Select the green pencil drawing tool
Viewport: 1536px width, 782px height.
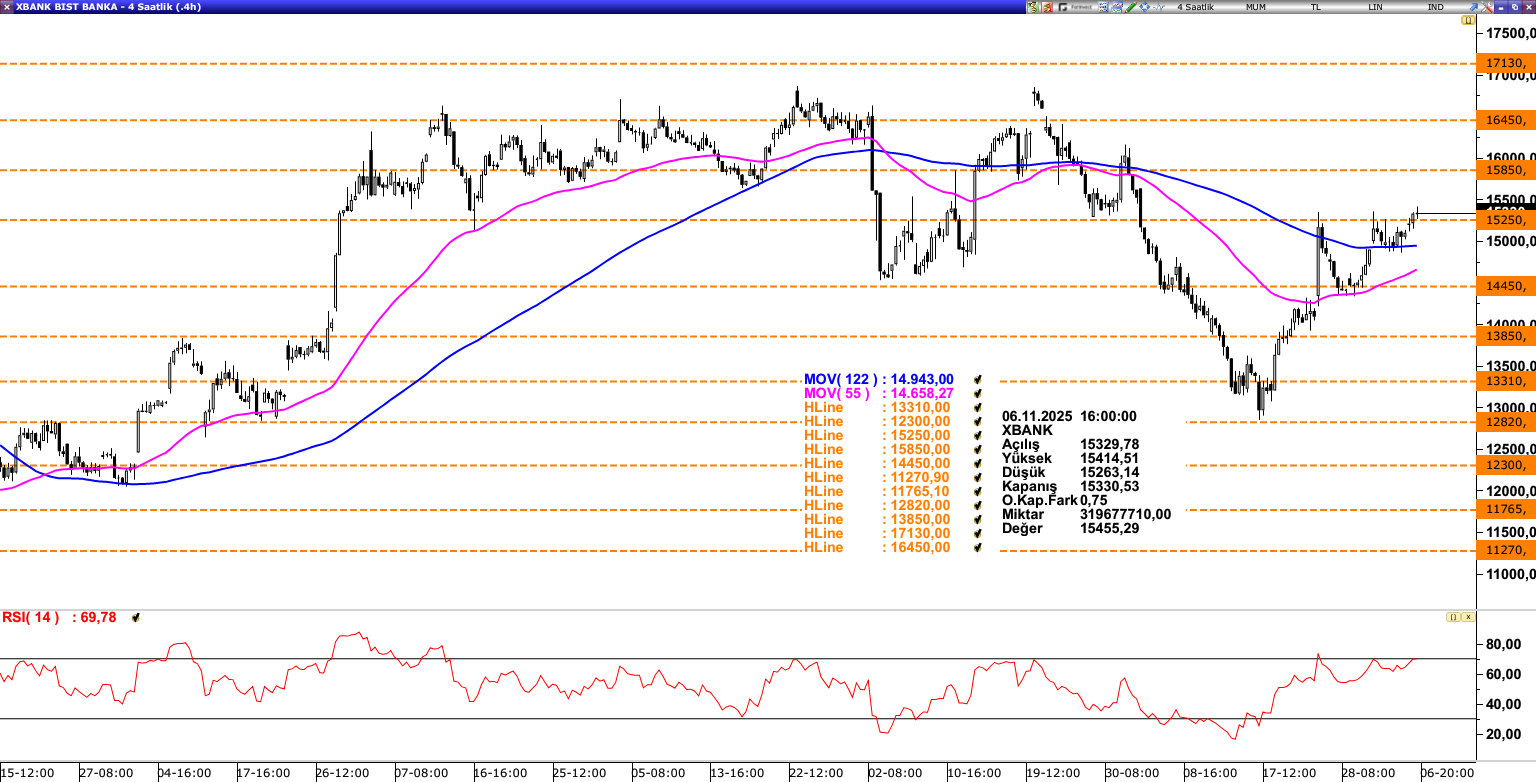point(1131,6)
